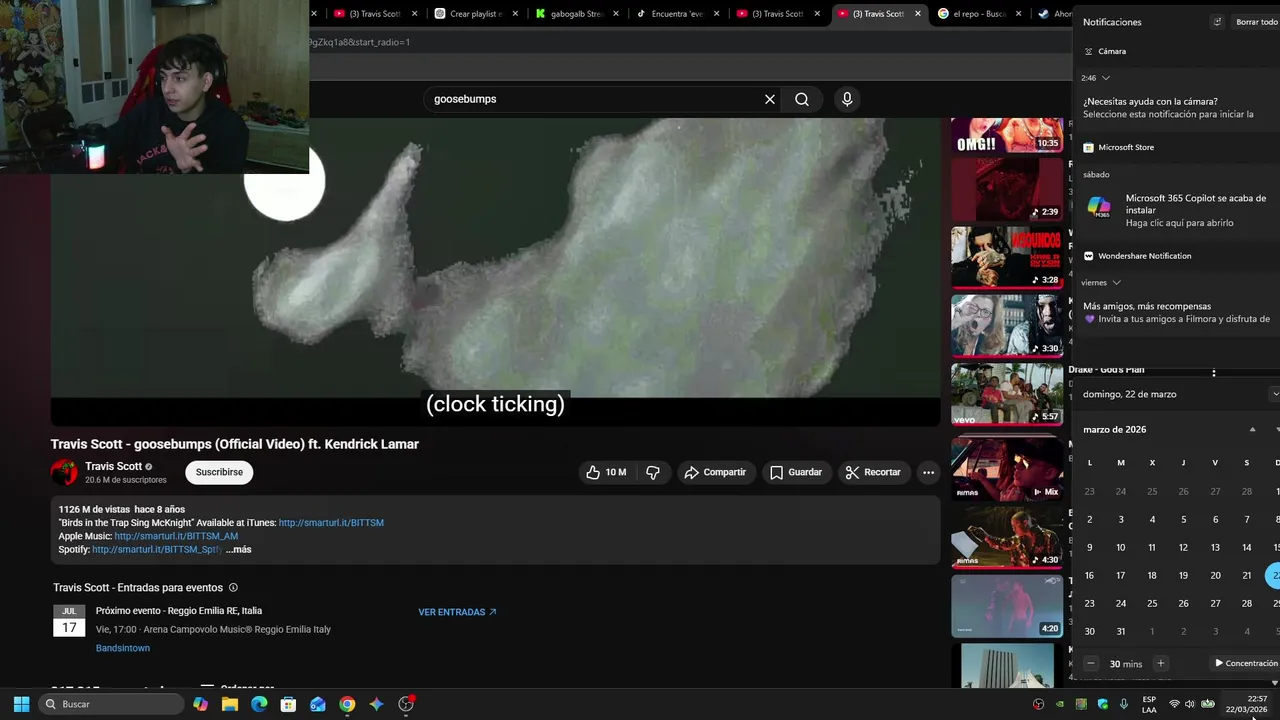This screenshot has height=720, width=1280.
Task: Select March 10 in calendar
Action: [1121, 548]
